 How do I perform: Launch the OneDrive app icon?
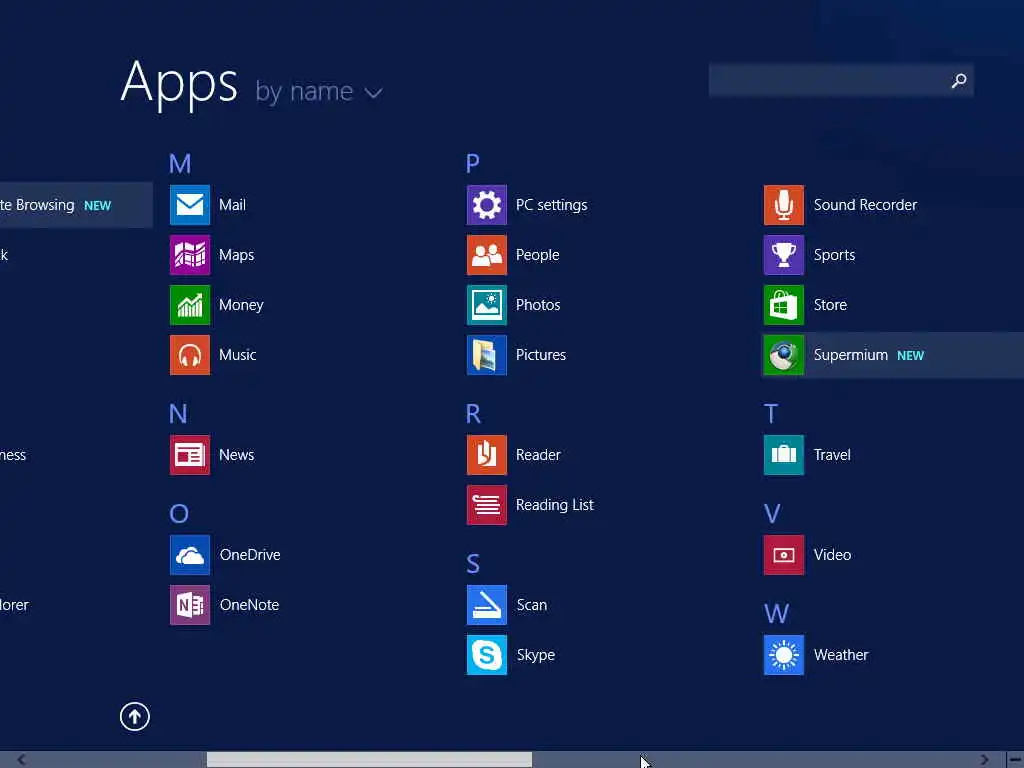pyautogui.click(x=190, y=555)
